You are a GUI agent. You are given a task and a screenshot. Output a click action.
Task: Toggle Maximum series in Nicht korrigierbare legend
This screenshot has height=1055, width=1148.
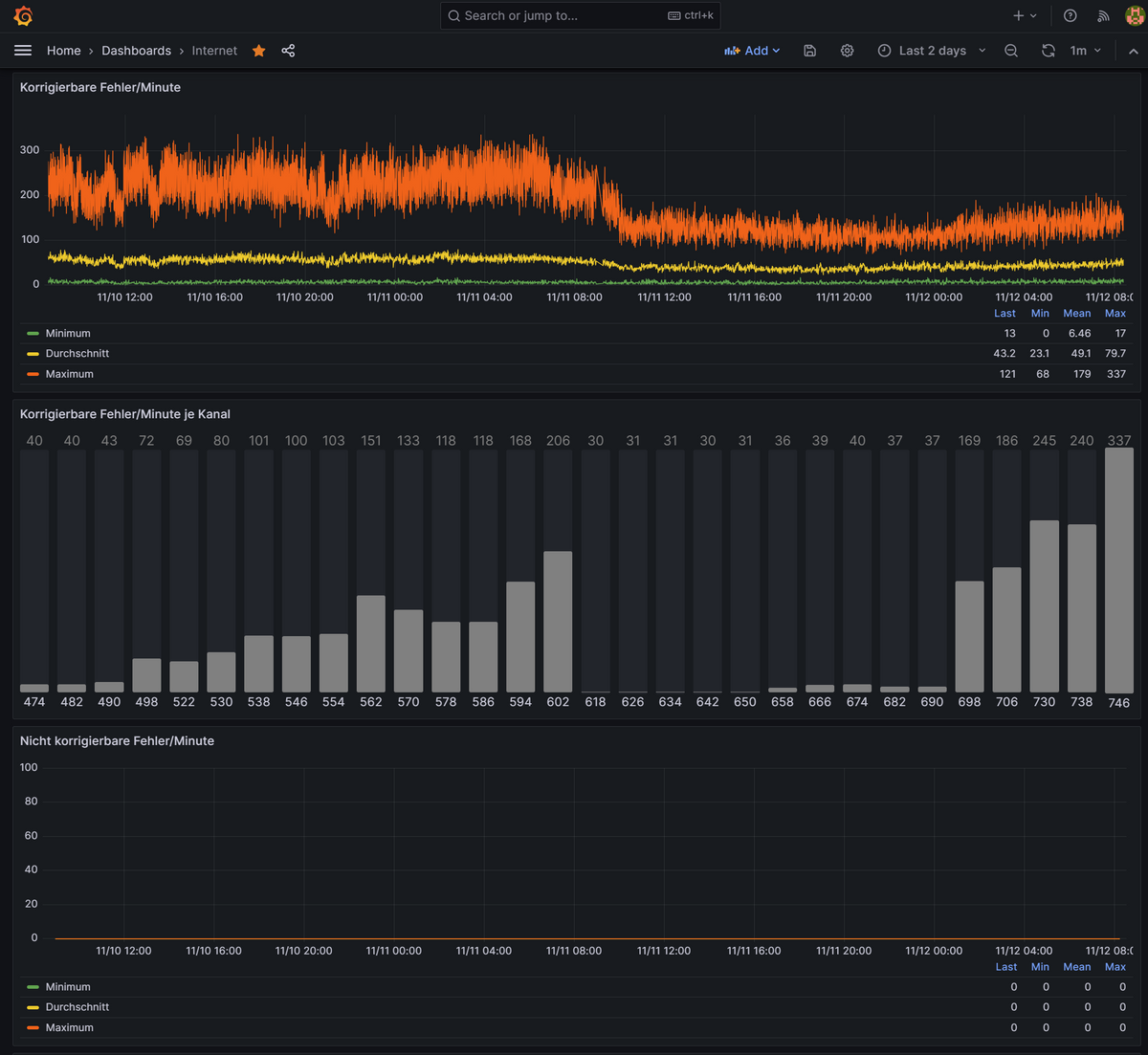click(70, 1028)
